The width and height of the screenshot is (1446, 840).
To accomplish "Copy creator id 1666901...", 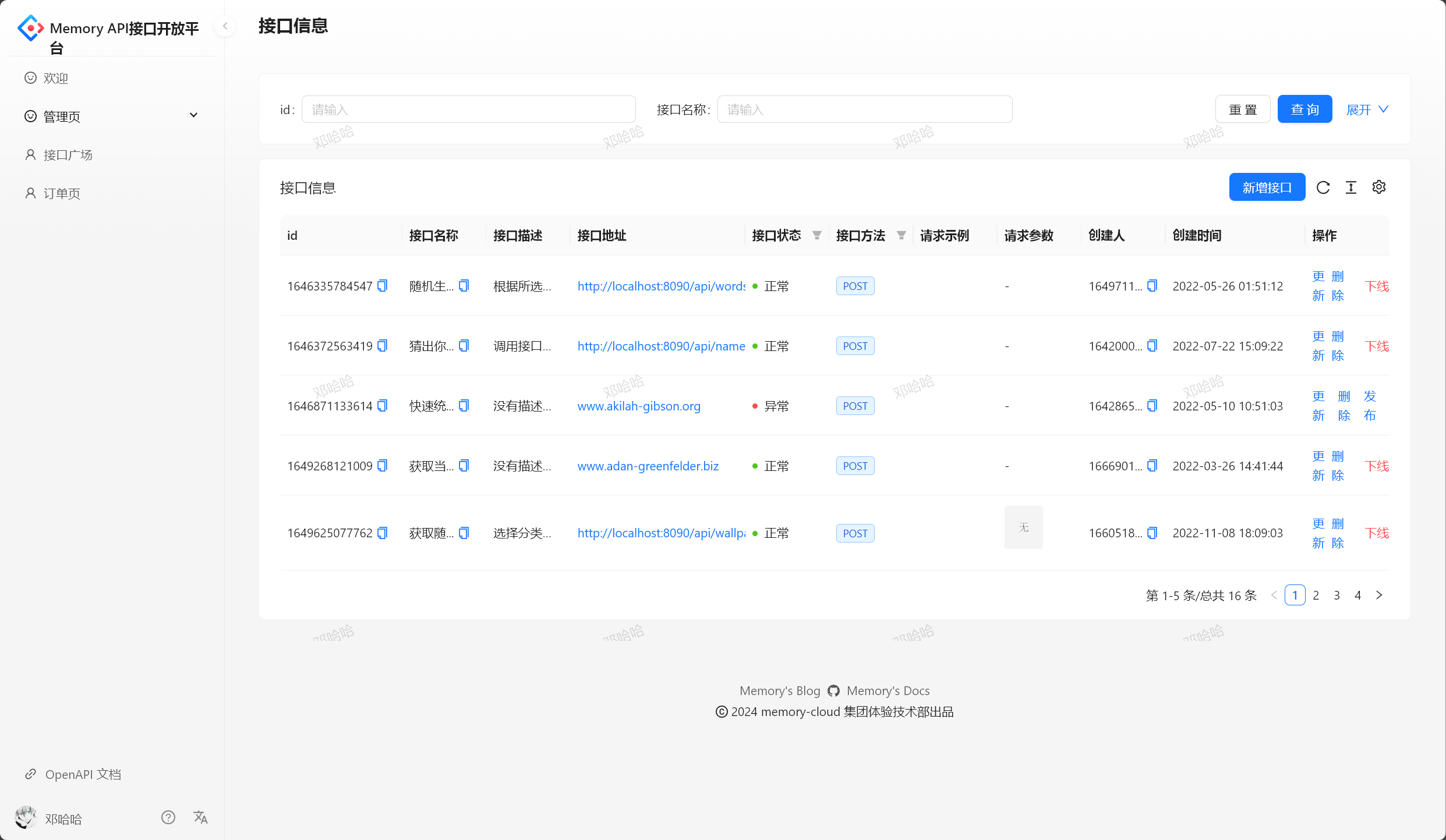I will click(x=1152, y=466).
